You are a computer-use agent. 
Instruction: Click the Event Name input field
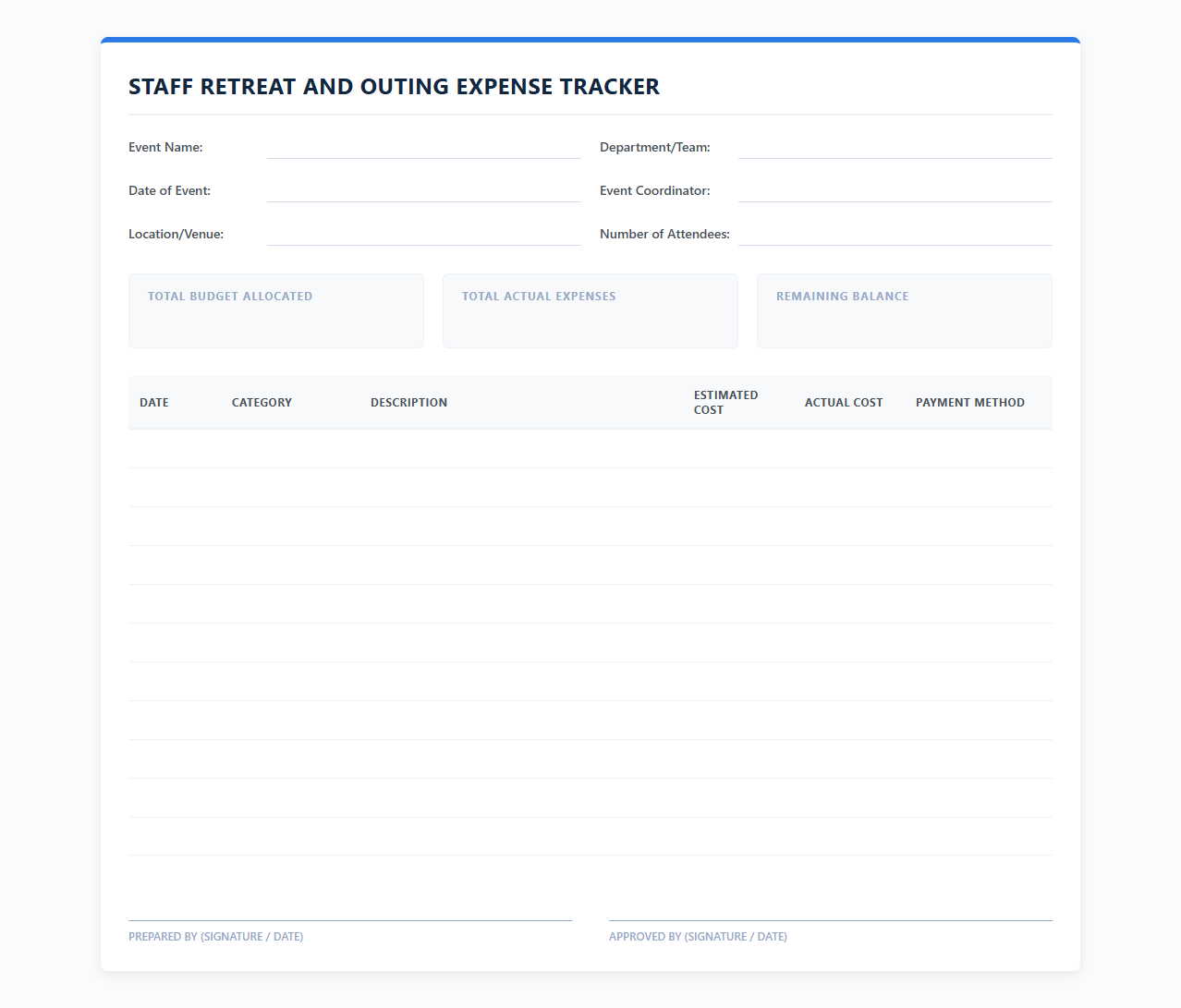coord(424,148)
